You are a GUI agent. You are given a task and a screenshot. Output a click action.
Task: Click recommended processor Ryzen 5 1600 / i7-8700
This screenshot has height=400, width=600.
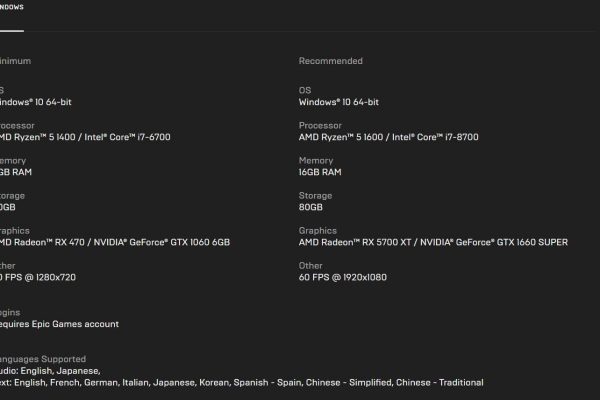click(388, 137)
